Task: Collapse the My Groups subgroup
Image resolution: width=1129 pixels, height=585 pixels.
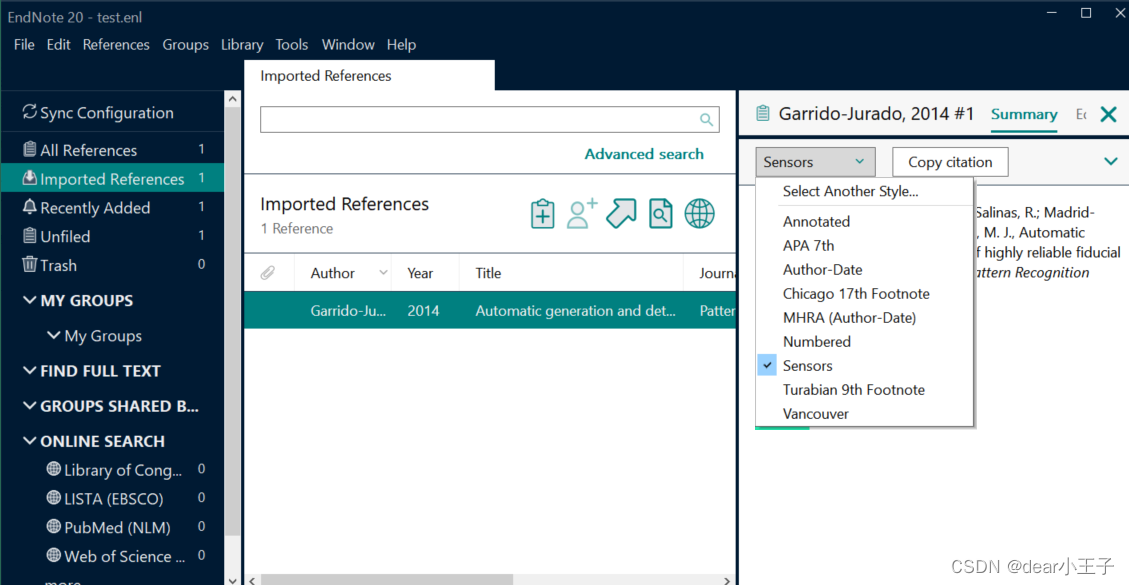Action: (x=53, y=335)
